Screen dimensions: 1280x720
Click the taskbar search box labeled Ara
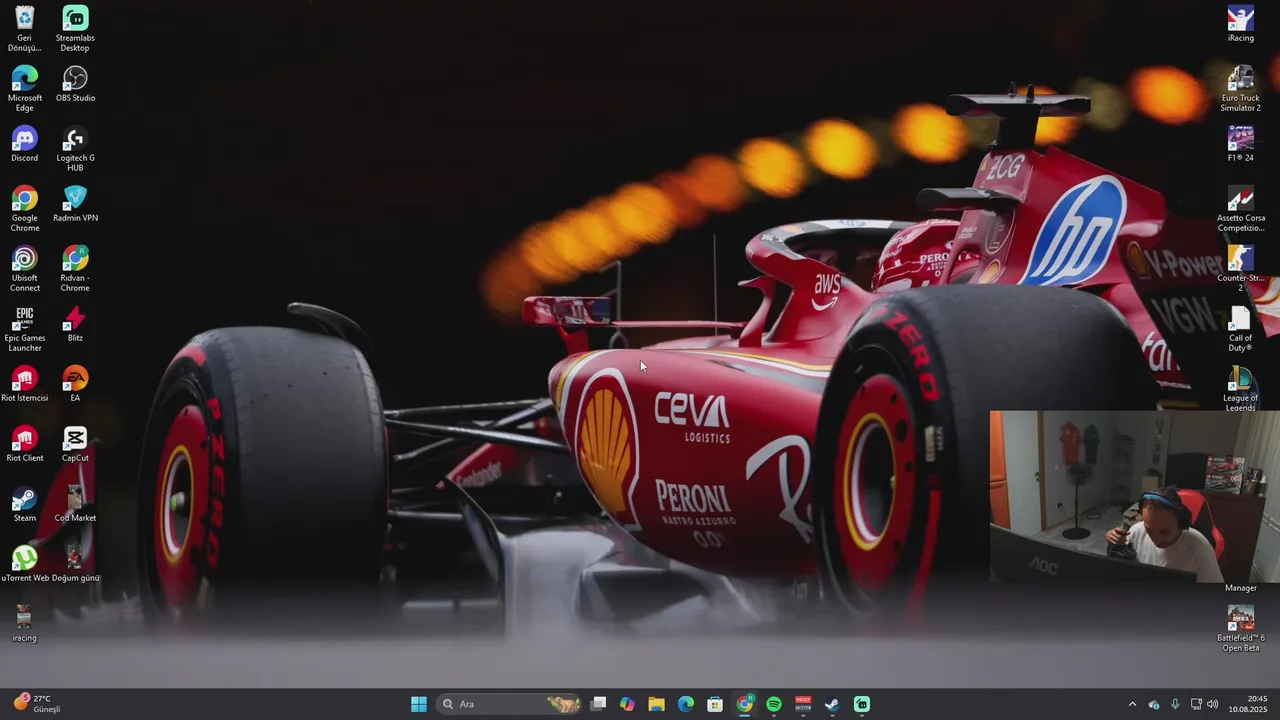tap(510, 704)
